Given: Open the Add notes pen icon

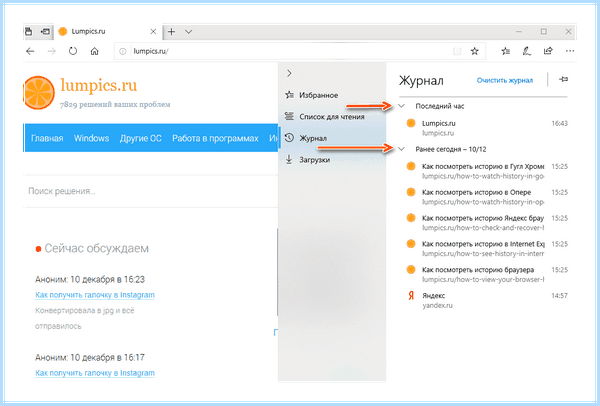Looking at the screenshot, I should click(527, 51).
